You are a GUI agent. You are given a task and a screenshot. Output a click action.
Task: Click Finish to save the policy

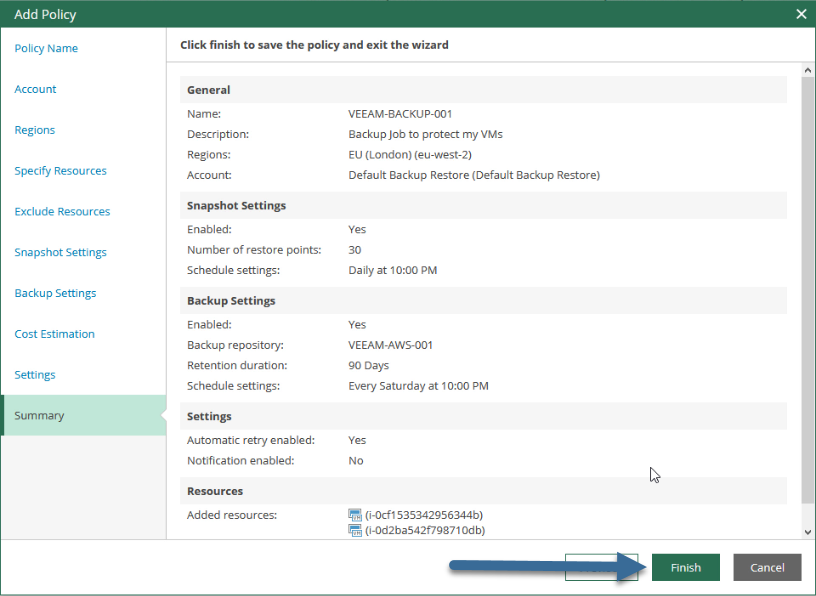click(x=685, y=567)
